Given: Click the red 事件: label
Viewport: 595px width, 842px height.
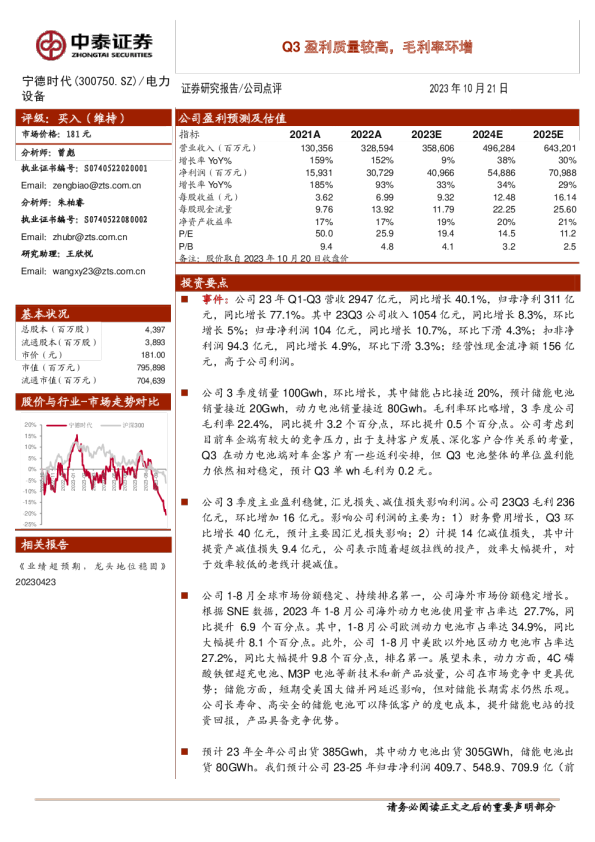Looking at the screenshot, I should click(x=216, y=299).
